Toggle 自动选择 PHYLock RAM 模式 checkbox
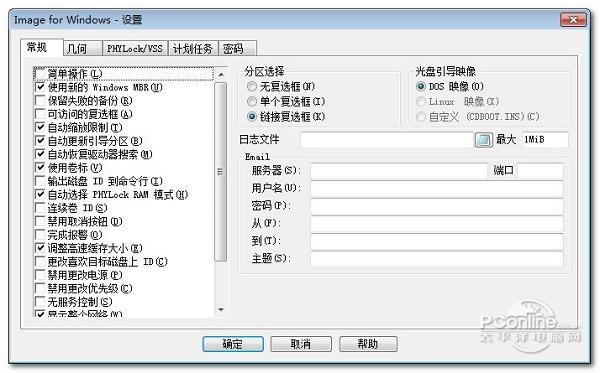 40,194
